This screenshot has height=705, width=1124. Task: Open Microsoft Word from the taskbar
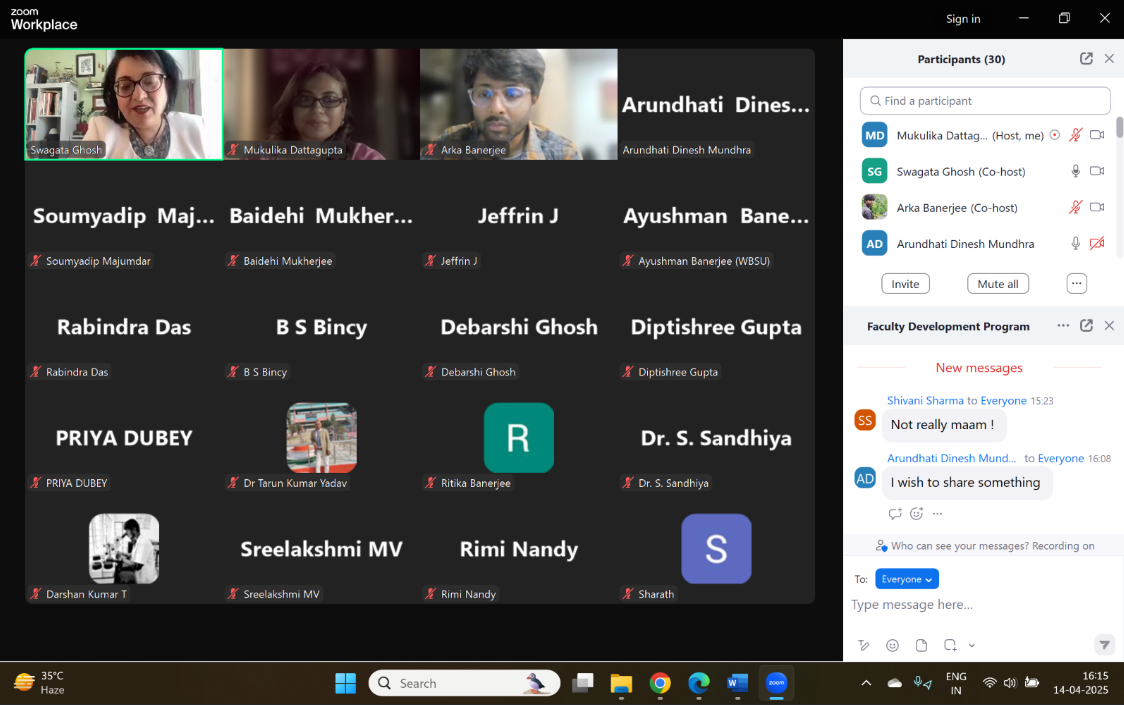[737, 683]
